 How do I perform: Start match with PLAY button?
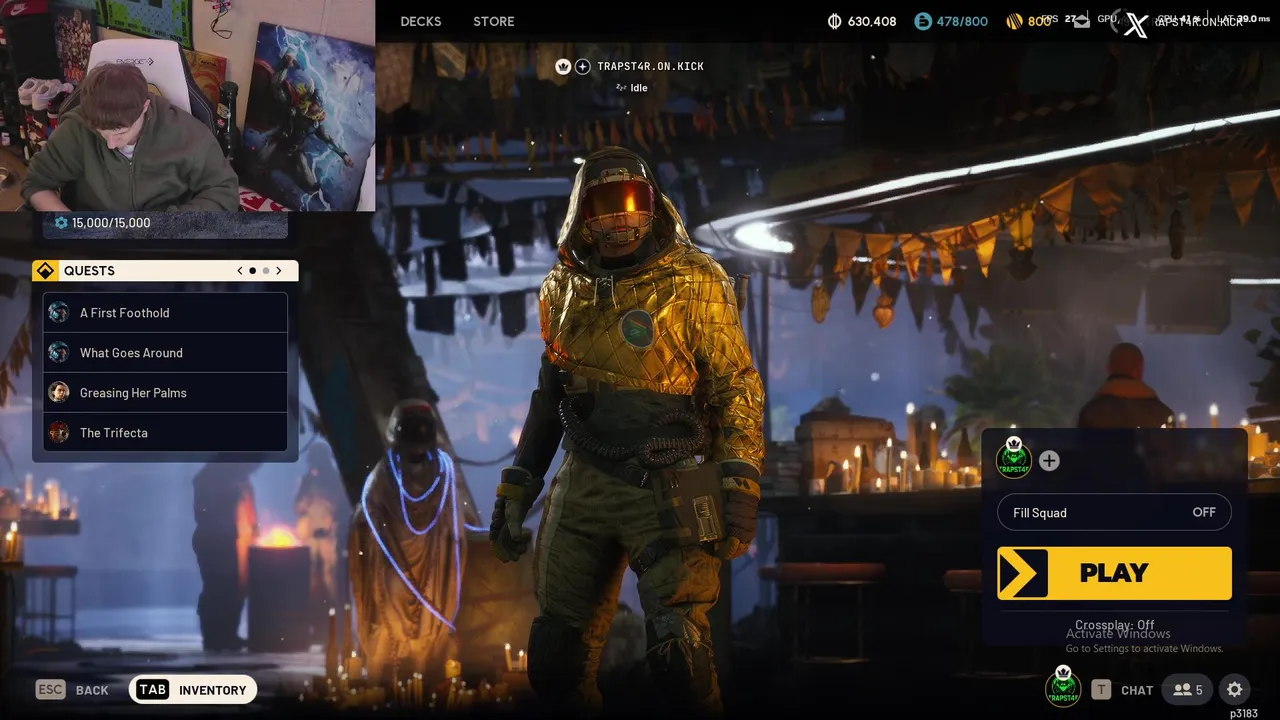click(x=1114, y=573)
